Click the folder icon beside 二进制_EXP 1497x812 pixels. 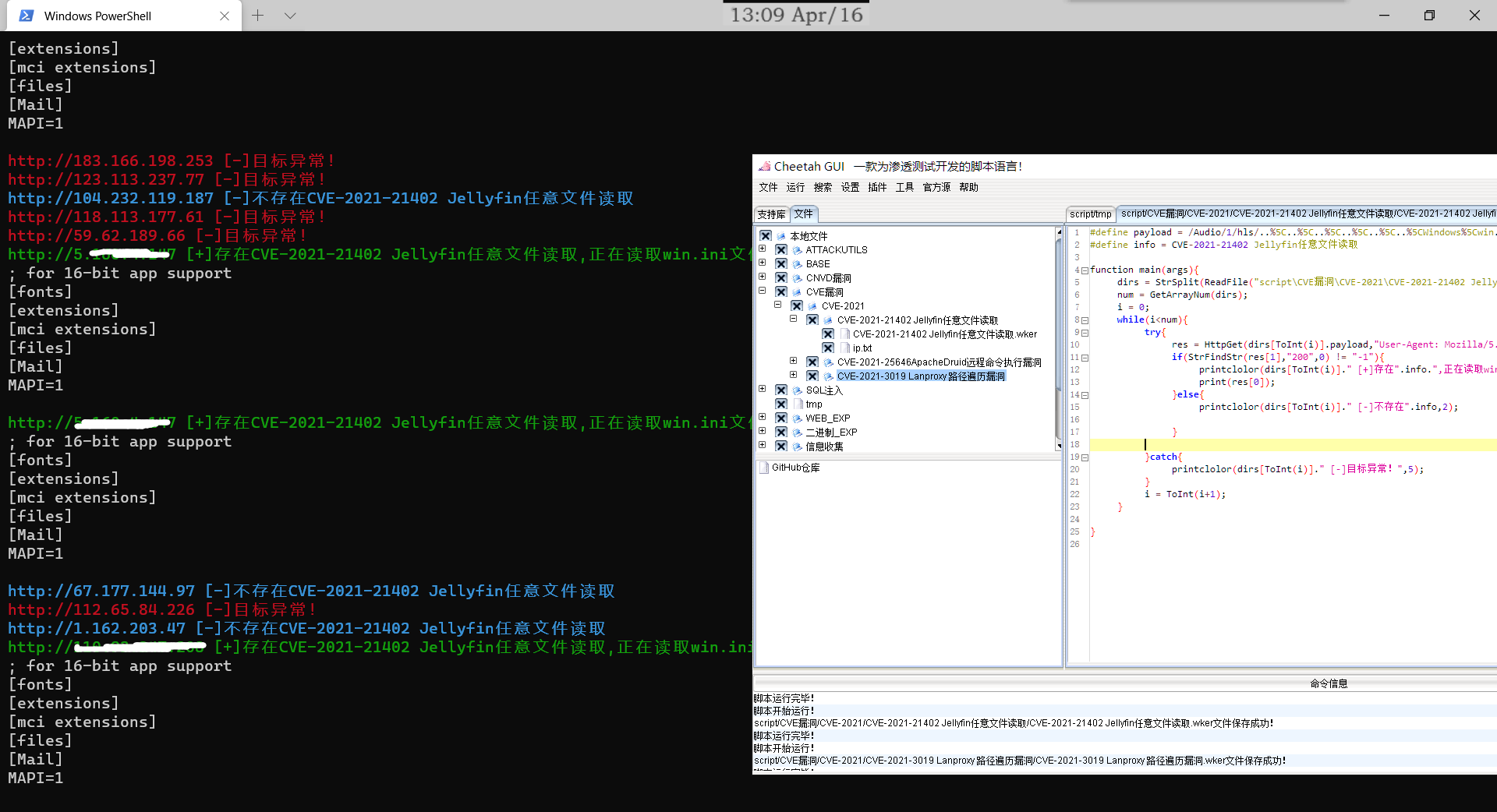(x=798, y=432)
